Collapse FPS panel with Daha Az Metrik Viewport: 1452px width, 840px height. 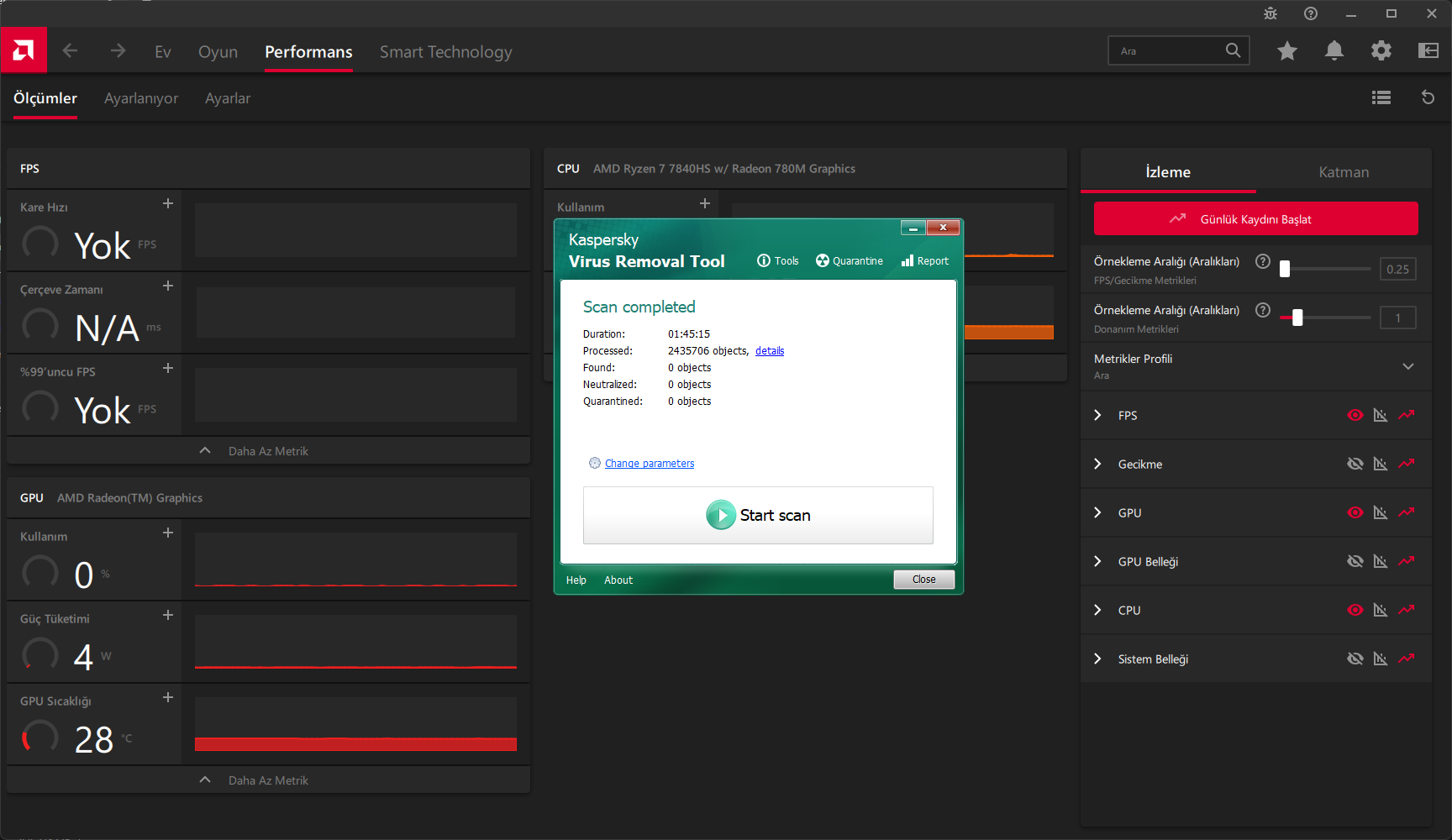coord(268,451)
